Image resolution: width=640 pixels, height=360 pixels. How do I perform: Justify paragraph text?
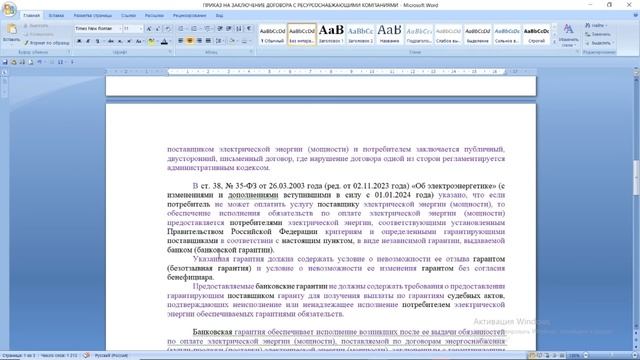click(209, 41)
